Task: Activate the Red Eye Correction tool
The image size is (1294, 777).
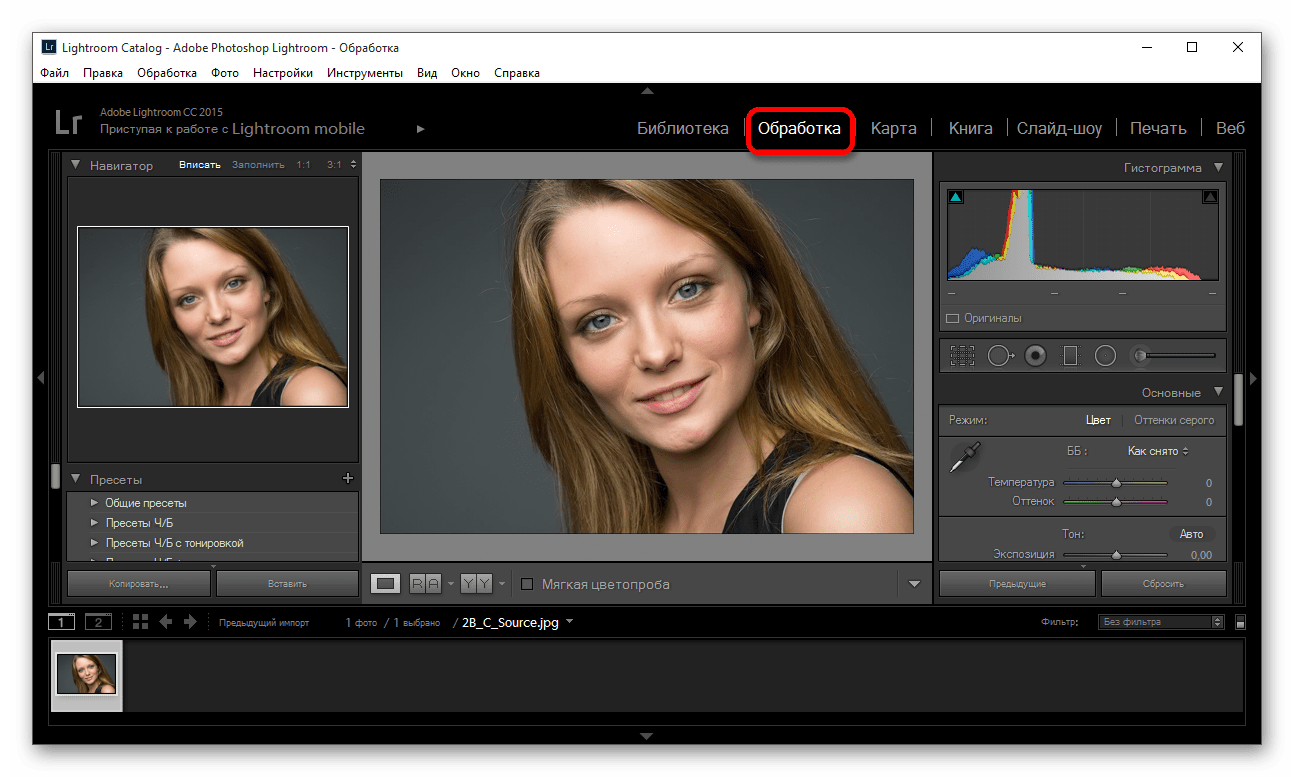Action: pos(1035,355)
